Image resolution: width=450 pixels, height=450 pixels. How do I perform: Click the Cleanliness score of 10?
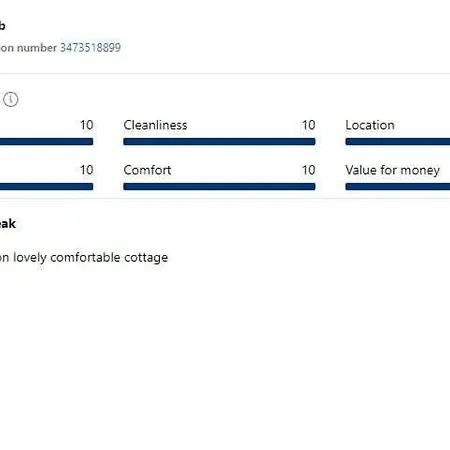coord(308,125)
